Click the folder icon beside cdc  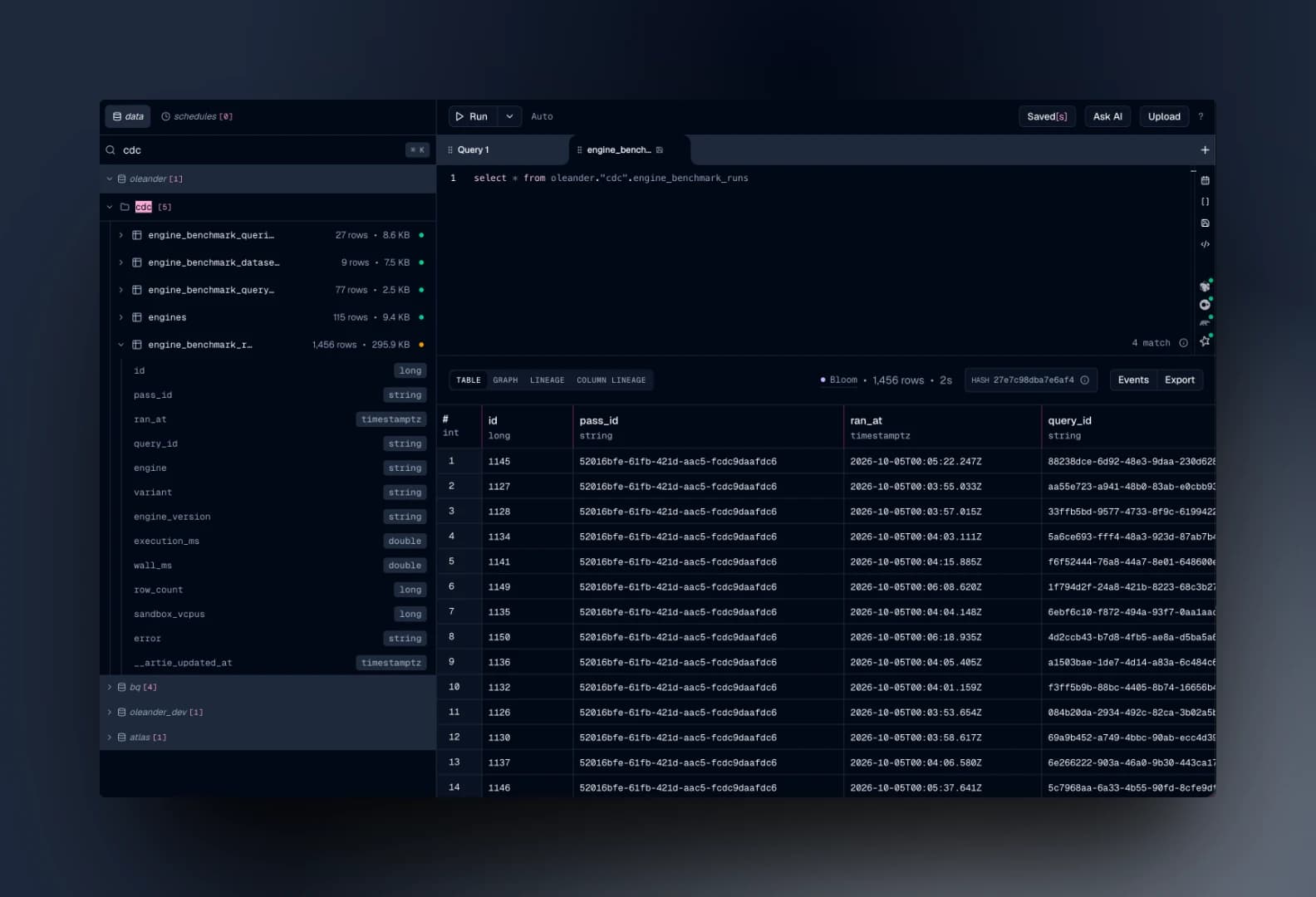coord(125,207)
